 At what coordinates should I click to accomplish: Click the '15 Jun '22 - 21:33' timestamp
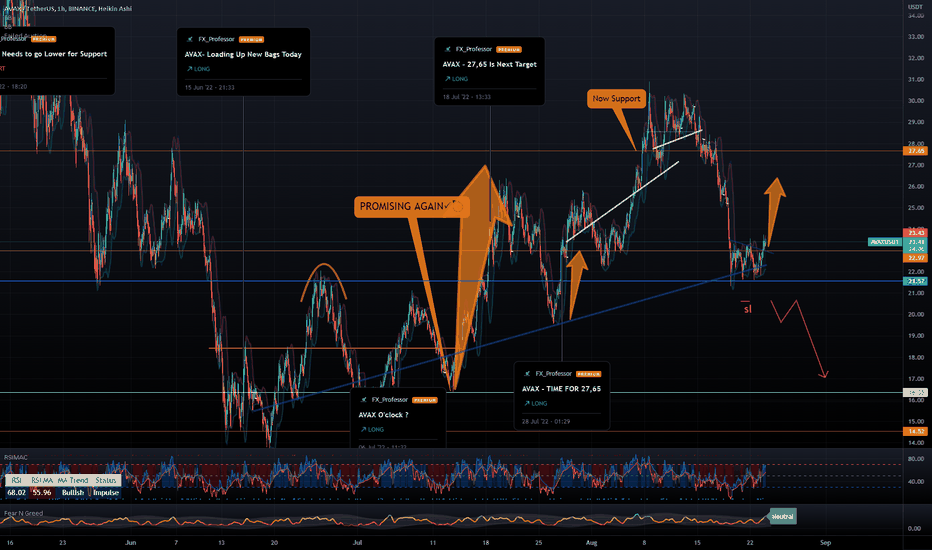coord(210,87)
